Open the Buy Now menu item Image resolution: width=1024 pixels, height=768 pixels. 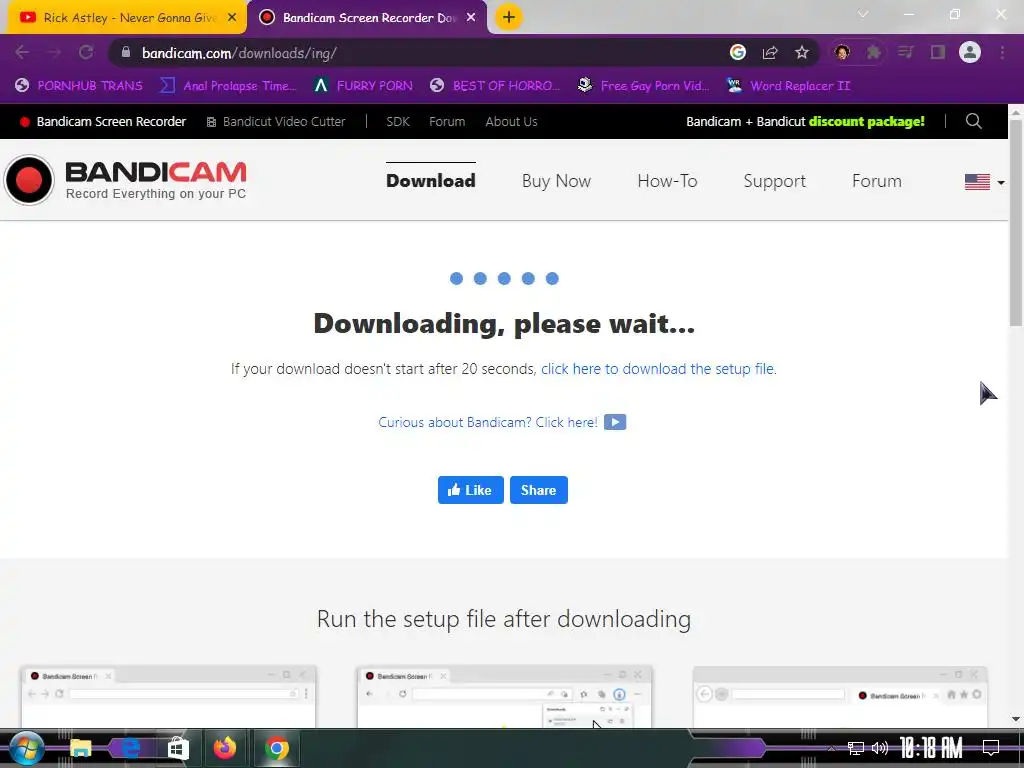click(x=556, y=181)
